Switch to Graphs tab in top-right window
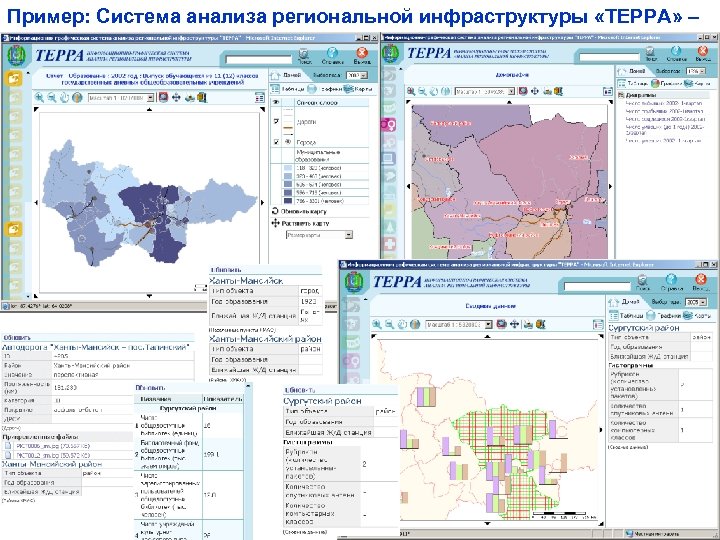The width and height of the screenshot is (720, 540). point(667,84)
